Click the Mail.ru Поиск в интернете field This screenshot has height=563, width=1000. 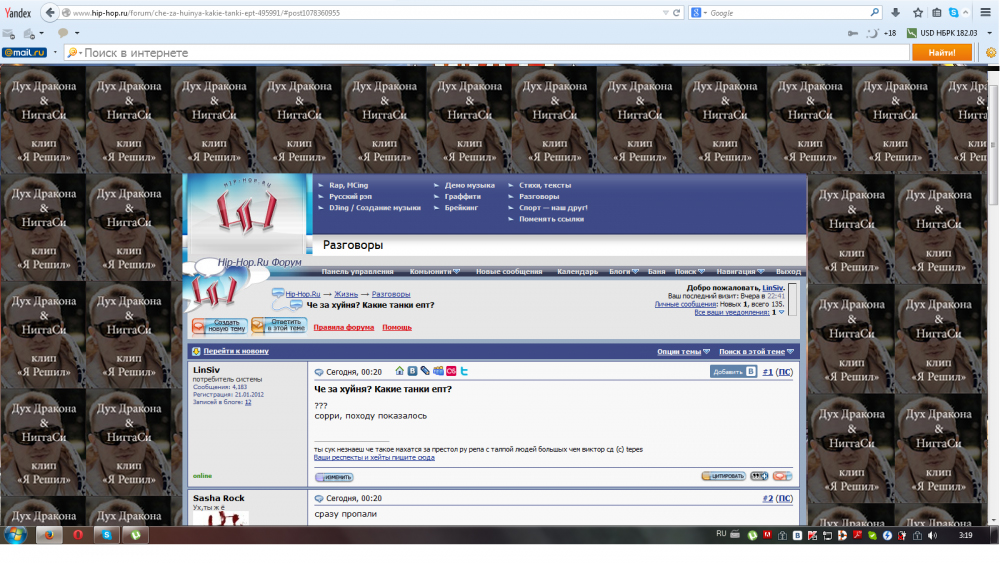[x=488, y=53]
